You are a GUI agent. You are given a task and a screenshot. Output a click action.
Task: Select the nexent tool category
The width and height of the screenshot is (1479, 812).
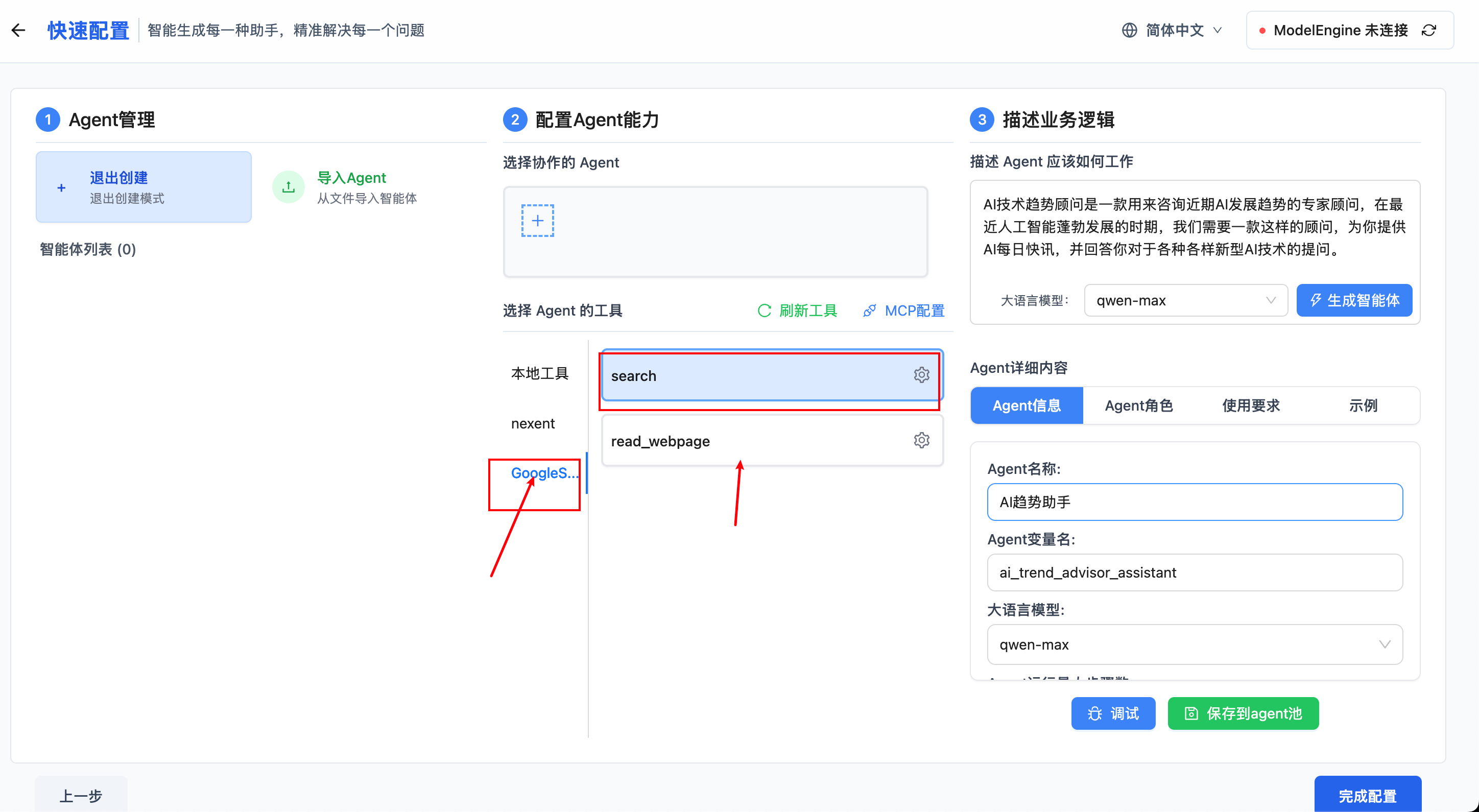point(533,424)
